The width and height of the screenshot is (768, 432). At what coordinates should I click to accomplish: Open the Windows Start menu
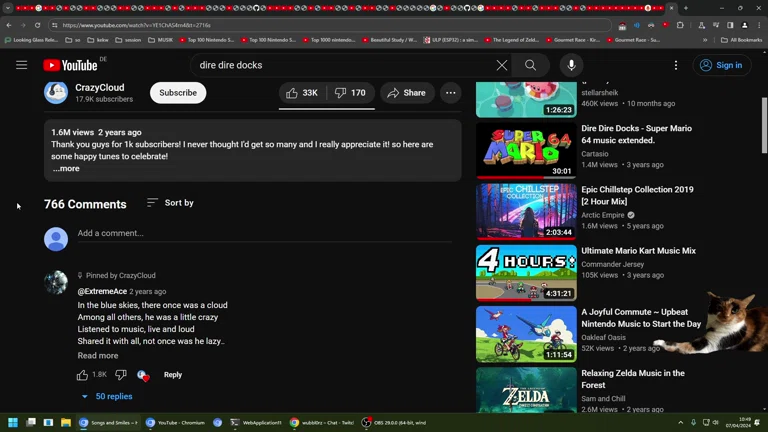coord(13,422)
